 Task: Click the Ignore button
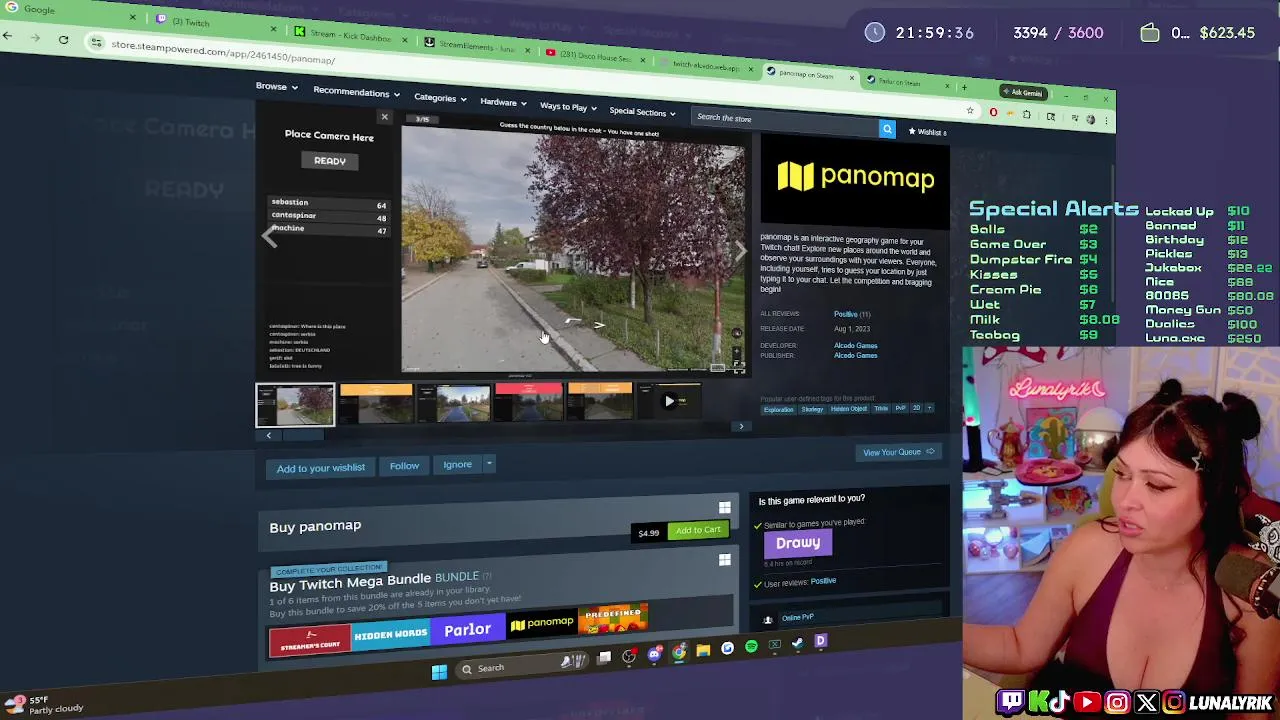point(457,464)
